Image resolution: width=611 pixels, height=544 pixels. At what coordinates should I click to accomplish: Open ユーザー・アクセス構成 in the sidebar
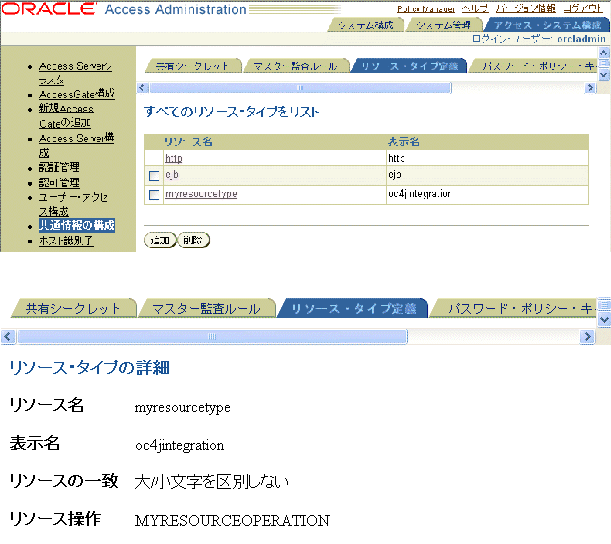pos(73,204)
